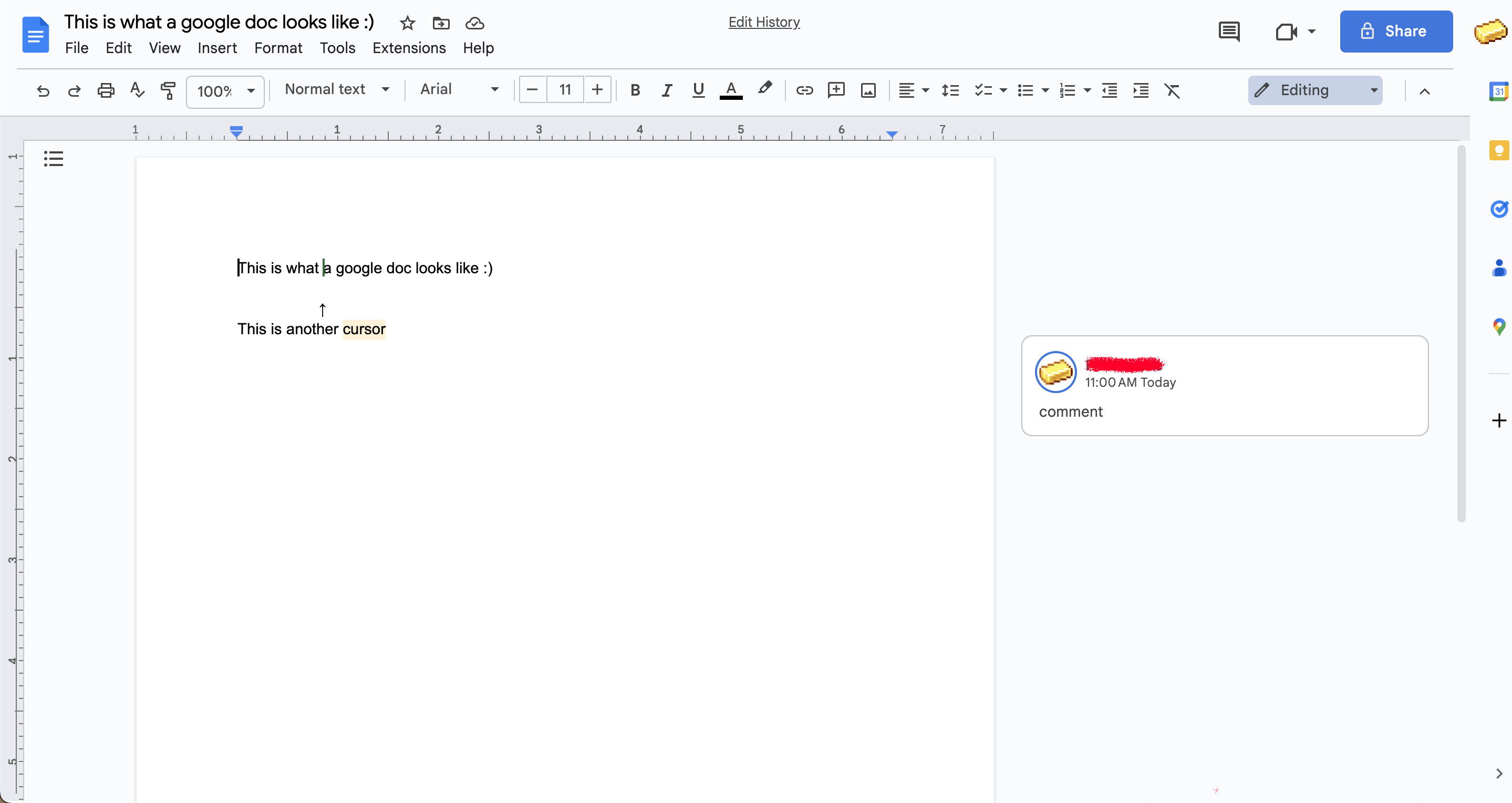Open the comment history panel
1512x803 pixels.
(x=1229, y=31)
